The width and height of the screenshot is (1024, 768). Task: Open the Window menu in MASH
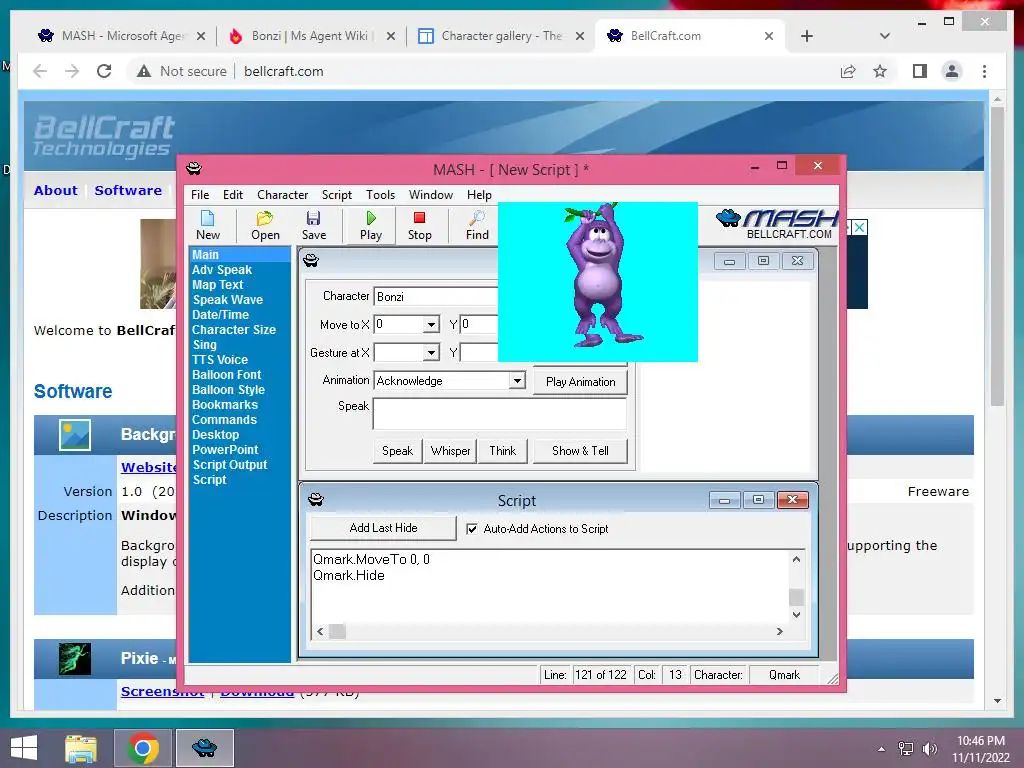tap(430, 195)
